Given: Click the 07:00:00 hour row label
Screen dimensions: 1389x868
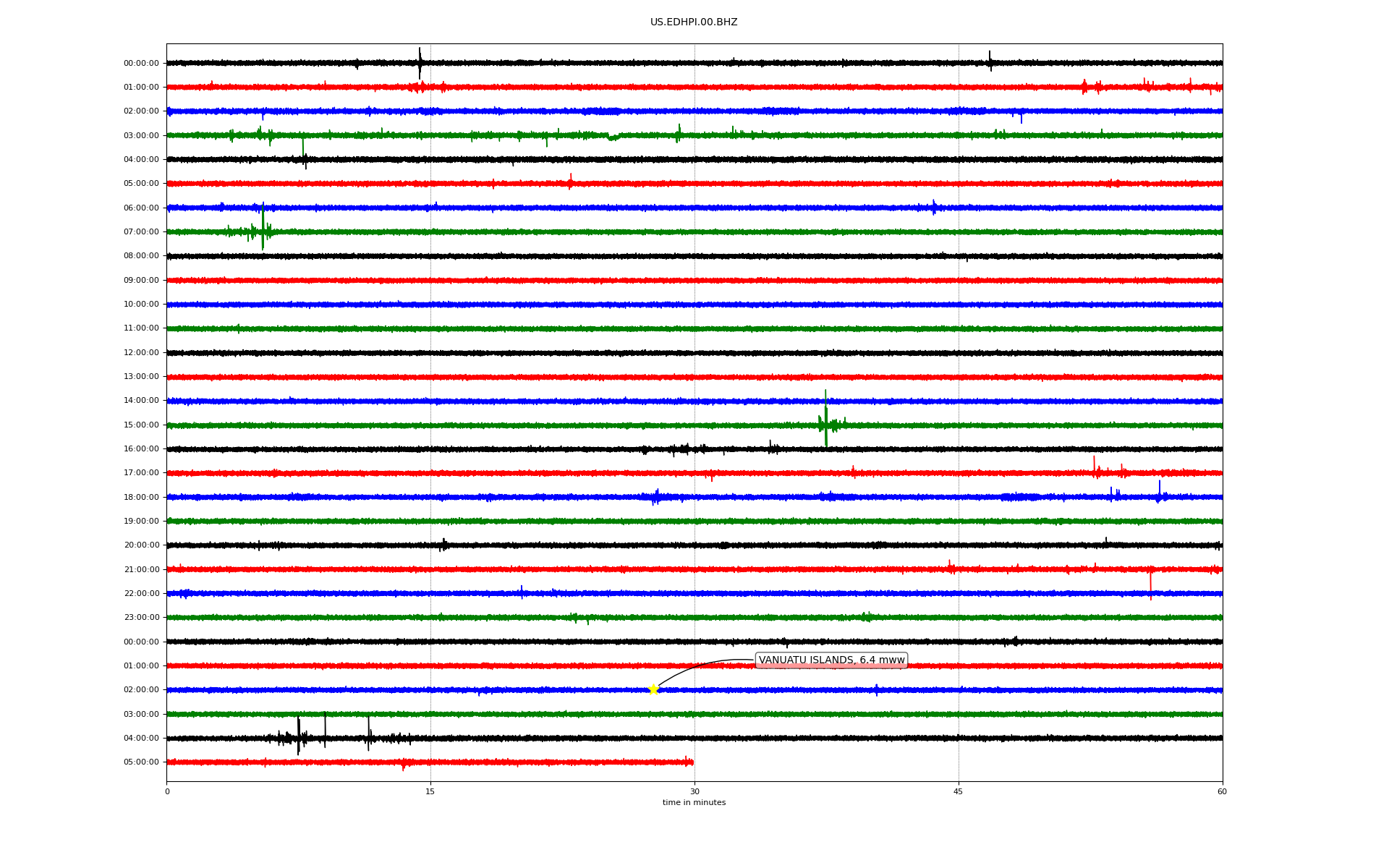Looking at the screenshot, I should (141, 231).
